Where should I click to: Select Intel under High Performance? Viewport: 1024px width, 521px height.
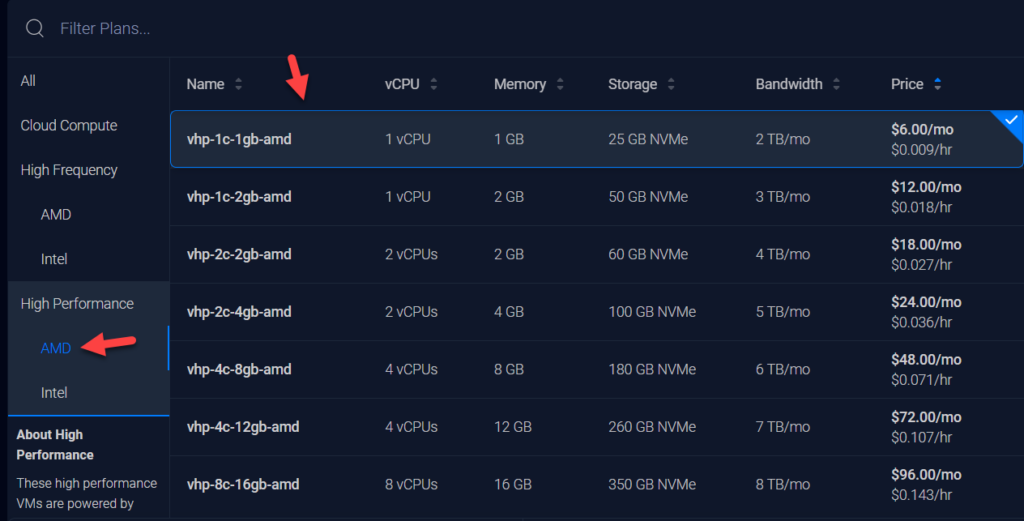54,393
